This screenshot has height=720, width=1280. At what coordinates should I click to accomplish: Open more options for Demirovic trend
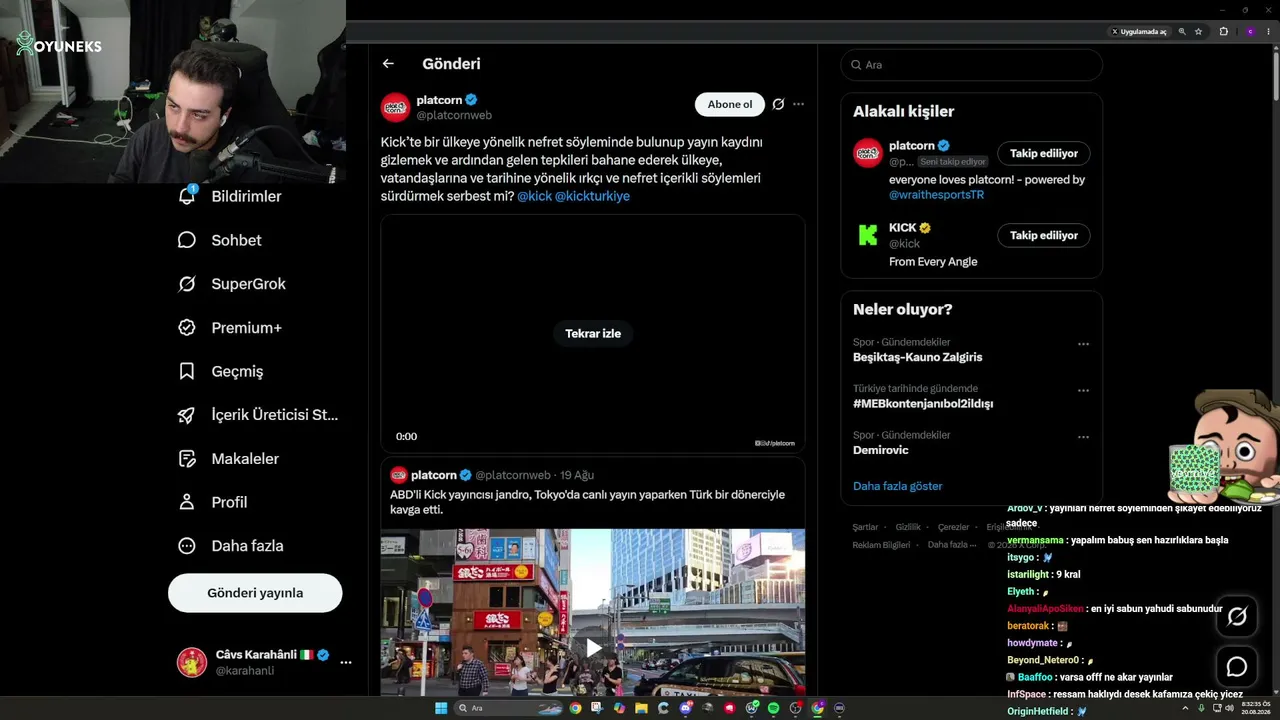click(1083, 437)
